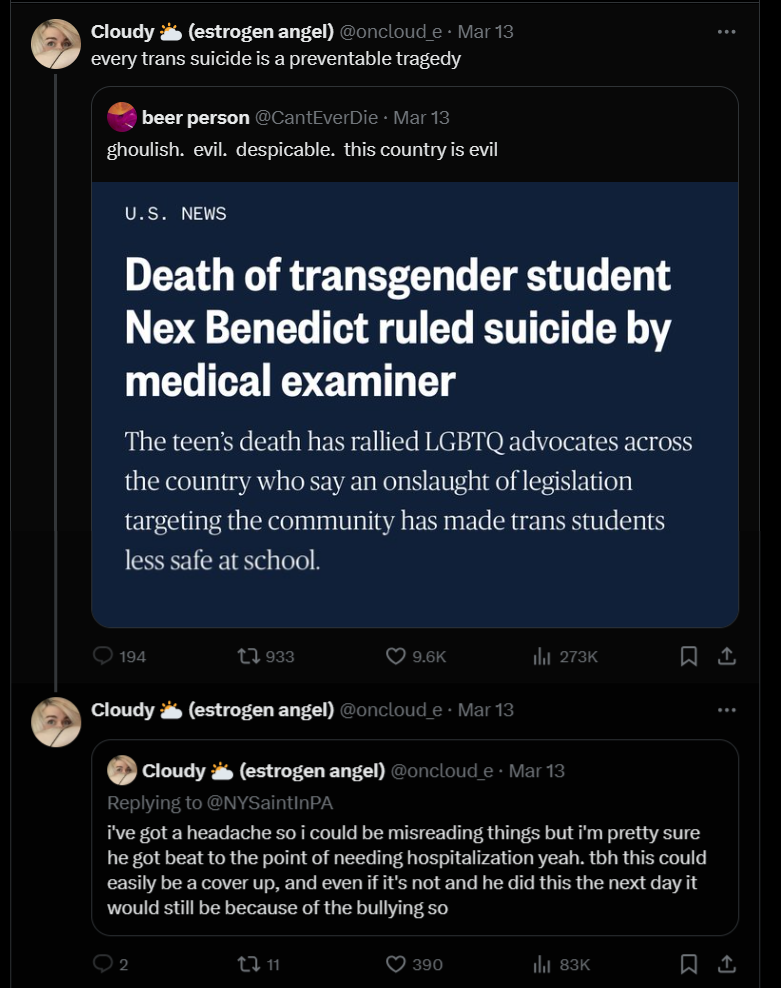Share the second tweet
Screen dimensions: 781x988
coord(727,964)
